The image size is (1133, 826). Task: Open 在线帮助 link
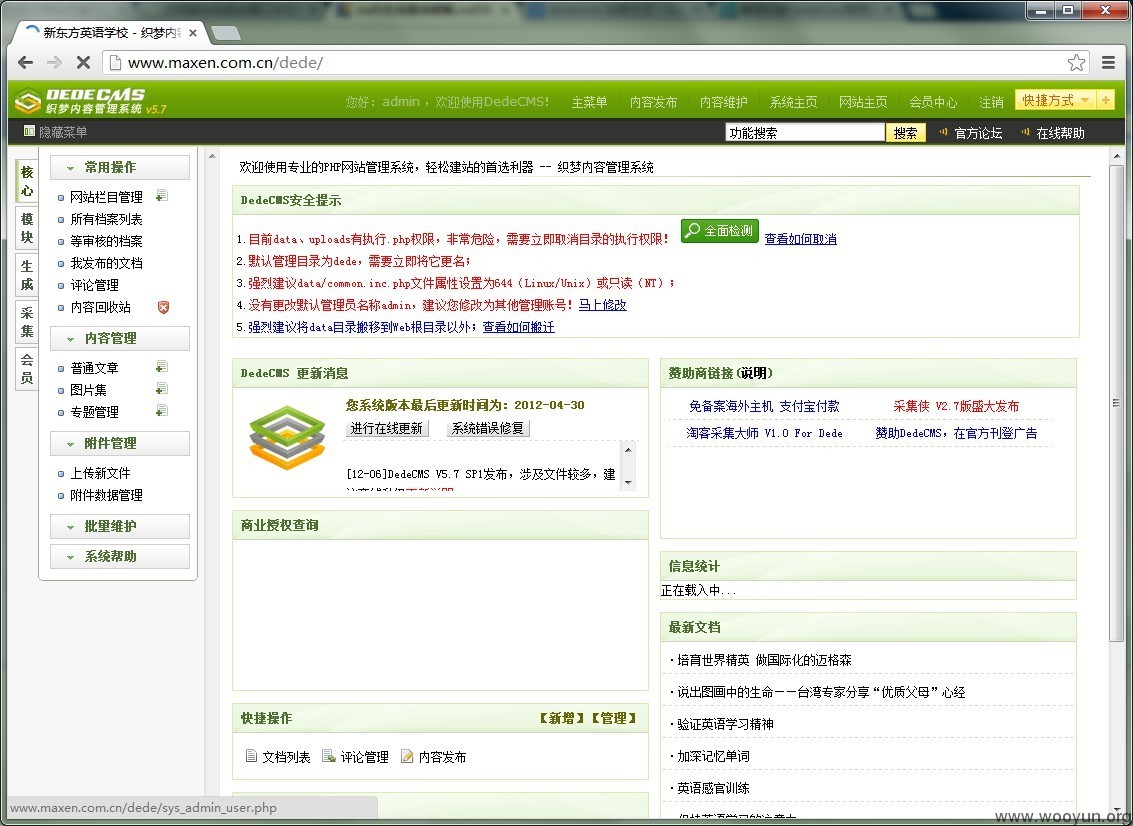pyautogui.click(x=1060, y=133)
